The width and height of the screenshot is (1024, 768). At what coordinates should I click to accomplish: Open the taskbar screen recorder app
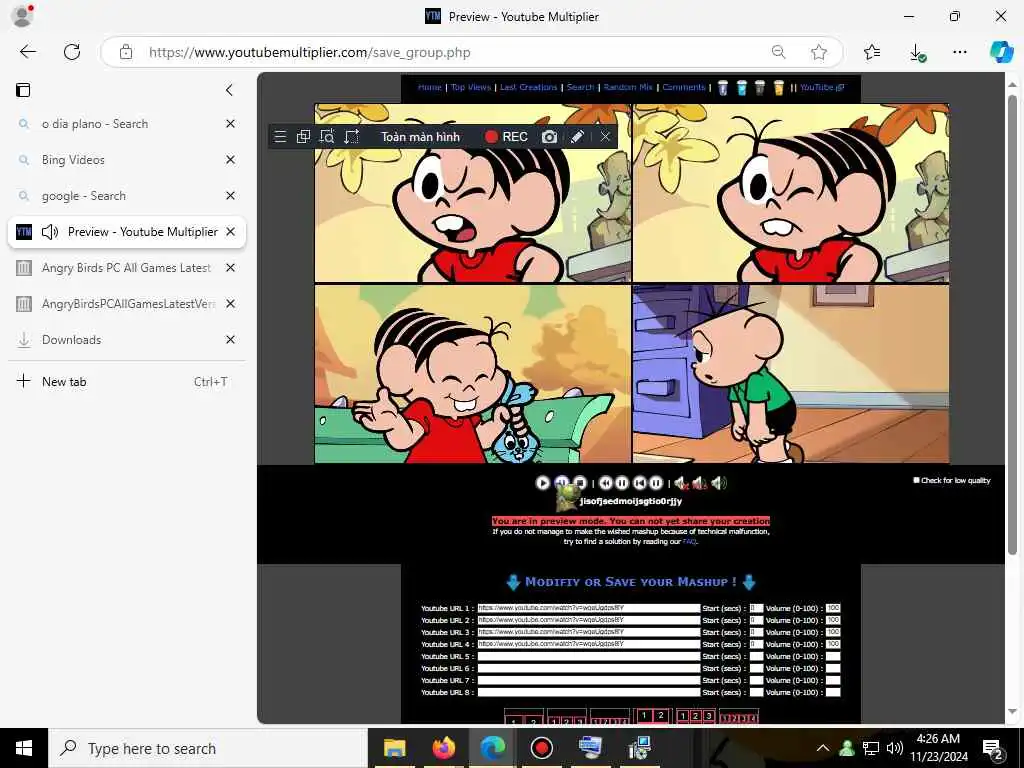point(541,748)
